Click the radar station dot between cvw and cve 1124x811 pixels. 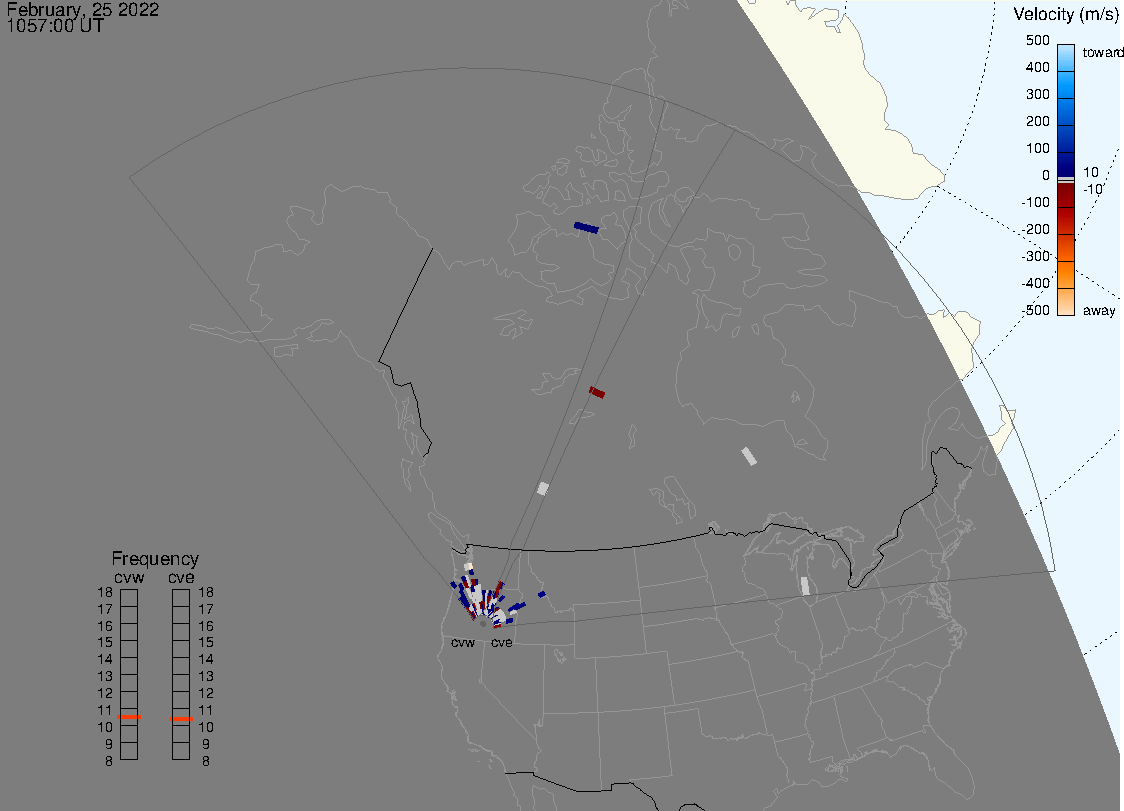(x=483, y=624)
